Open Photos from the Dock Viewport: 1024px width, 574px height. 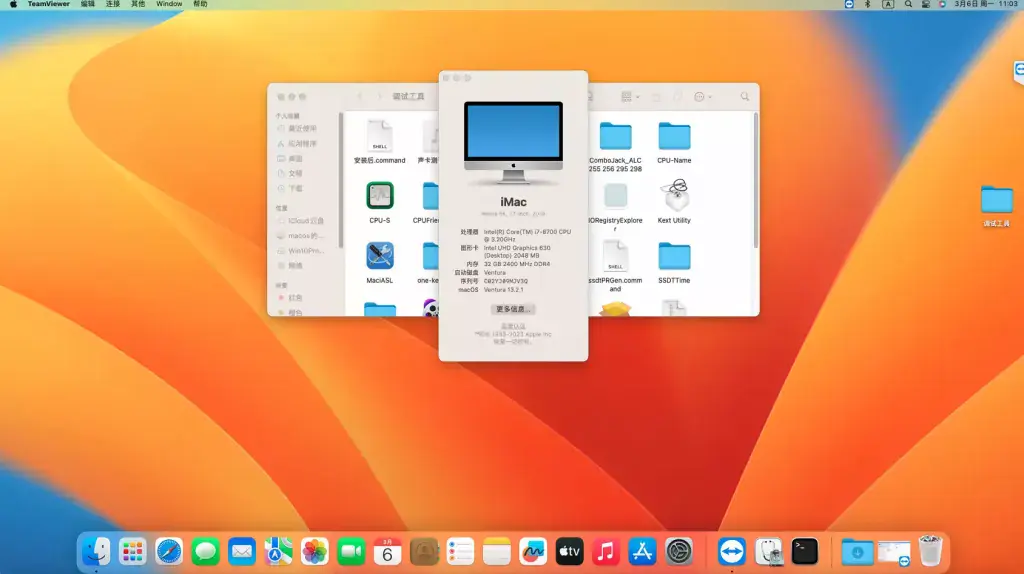tap(315, 552)
